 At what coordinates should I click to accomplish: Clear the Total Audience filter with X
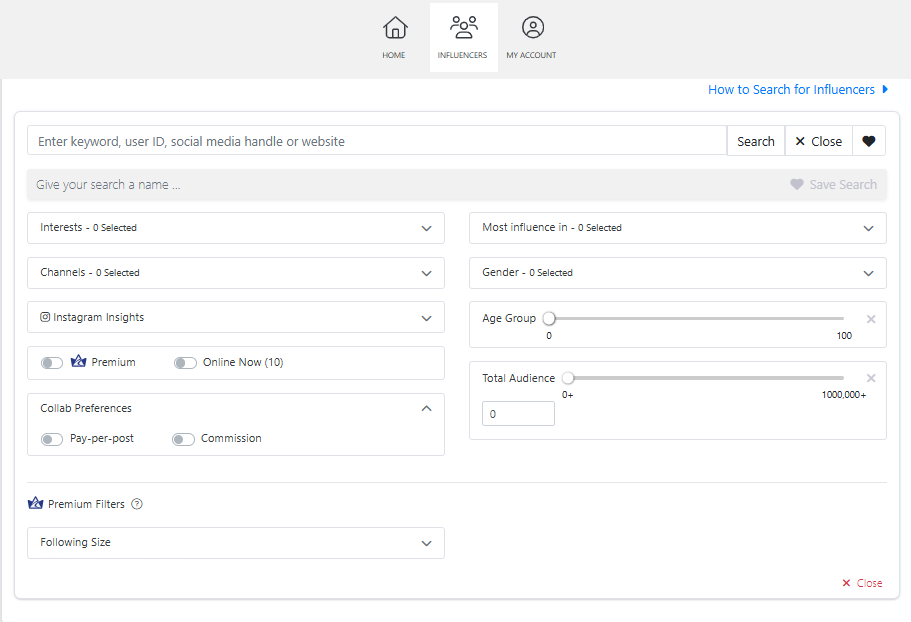click(x=871, y=378)
